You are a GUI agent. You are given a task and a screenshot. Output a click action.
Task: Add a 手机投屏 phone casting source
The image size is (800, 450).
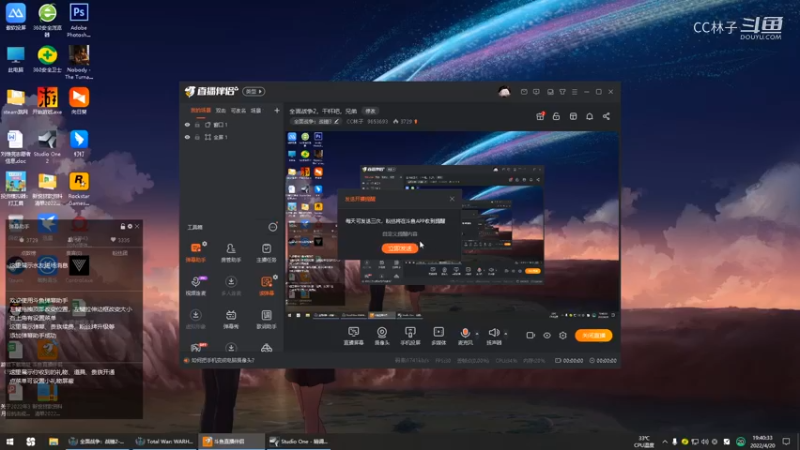(x=410, y=336)
